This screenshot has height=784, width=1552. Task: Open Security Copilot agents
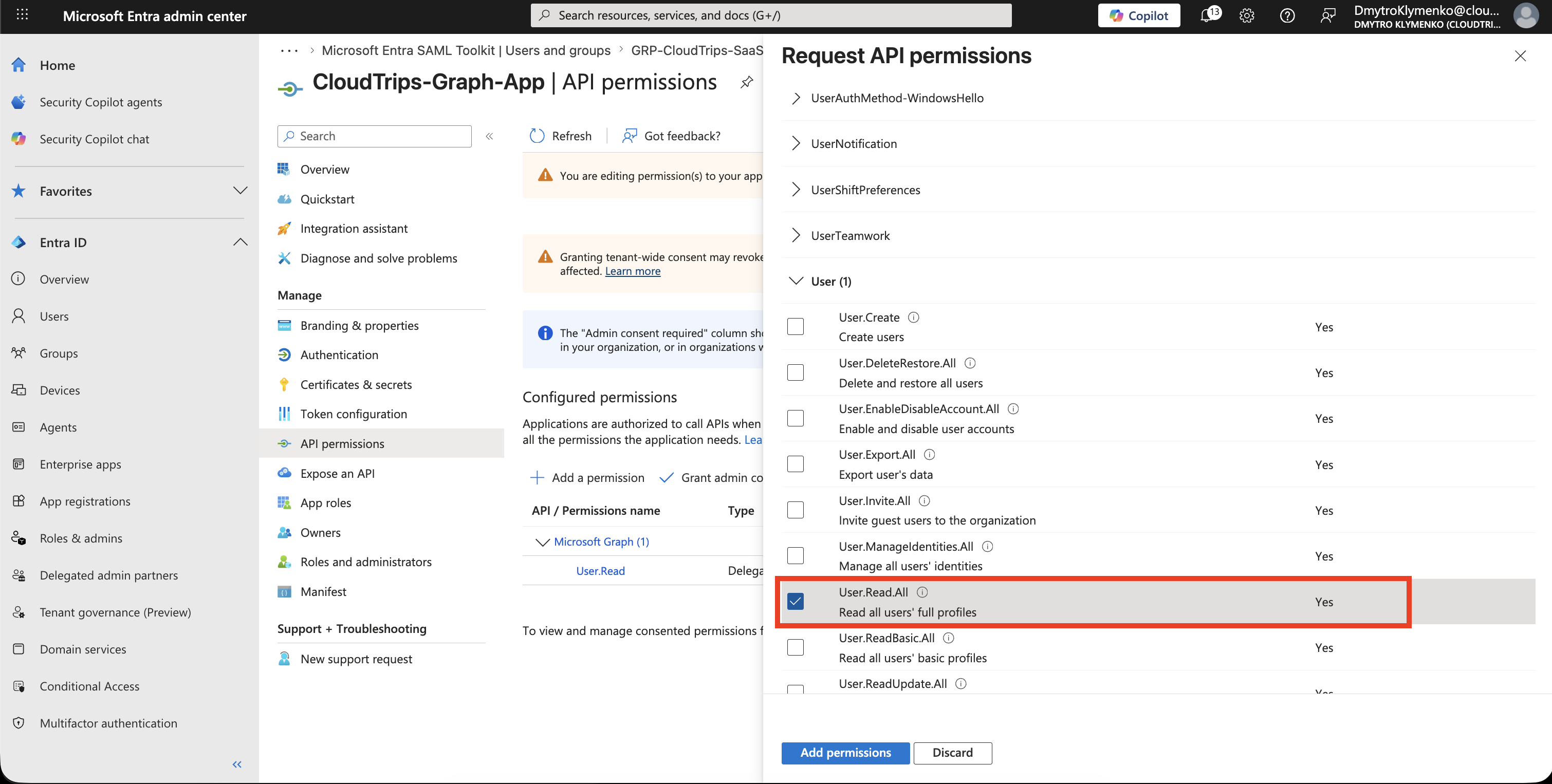101,102
